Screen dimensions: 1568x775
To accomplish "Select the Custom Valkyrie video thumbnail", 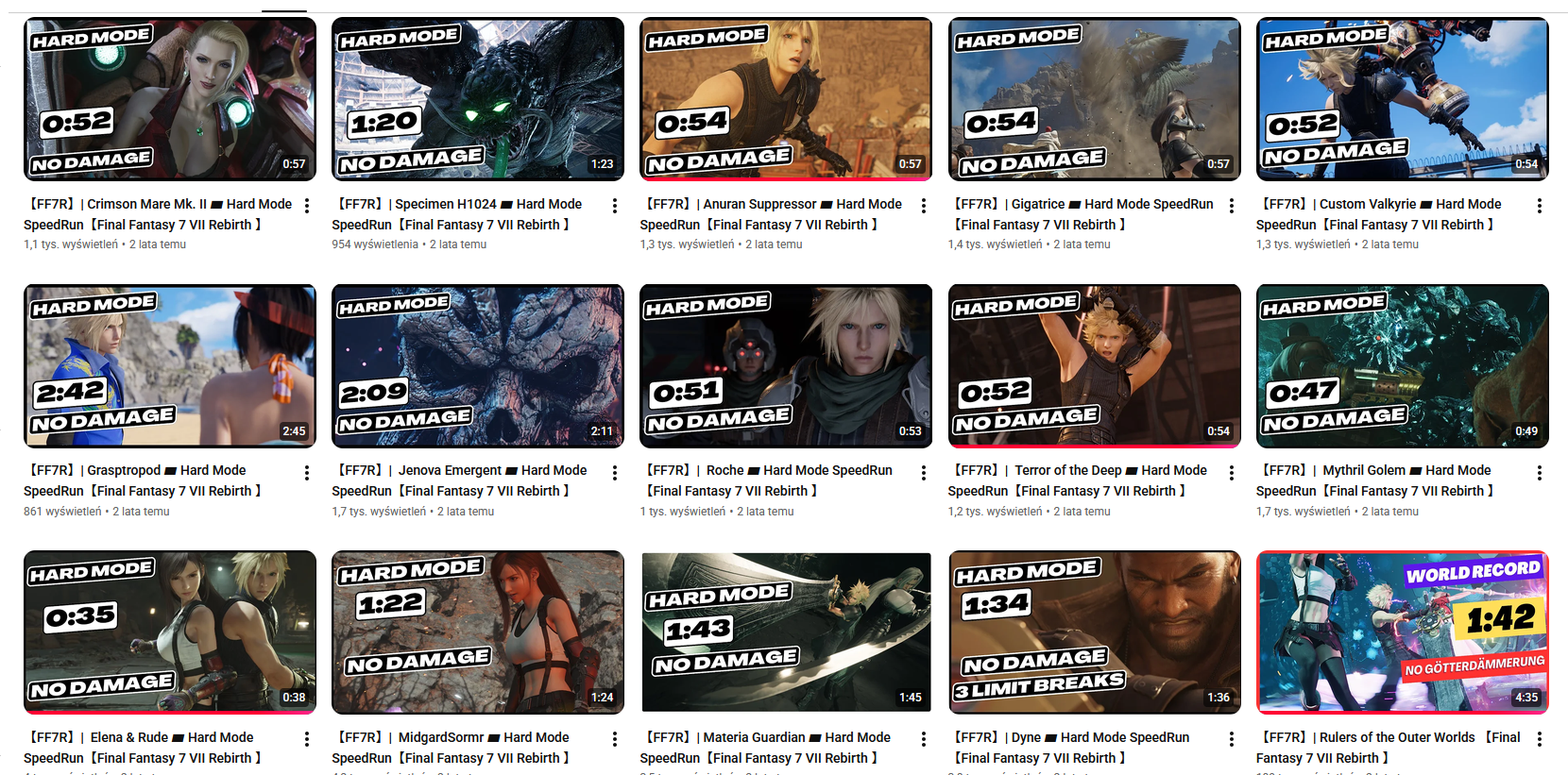I will tap(1403, 99).
